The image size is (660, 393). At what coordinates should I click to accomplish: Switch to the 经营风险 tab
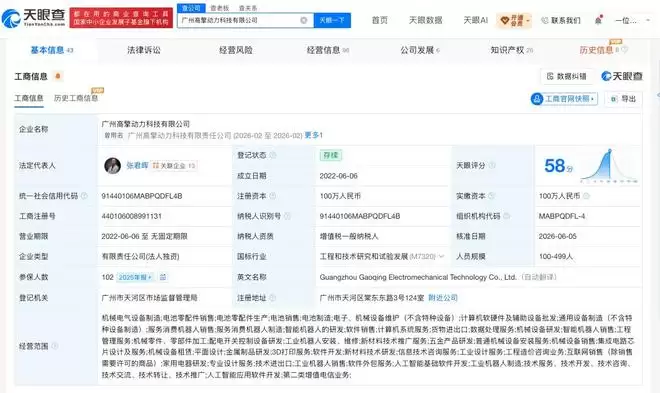click(x=236, y=50)
